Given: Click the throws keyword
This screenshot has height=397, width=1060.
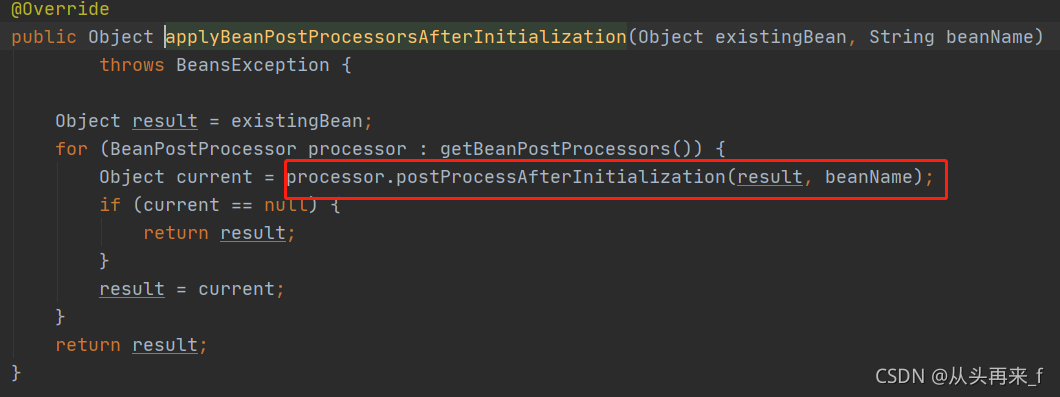Looking at the screenshot, I should (132, 66).
